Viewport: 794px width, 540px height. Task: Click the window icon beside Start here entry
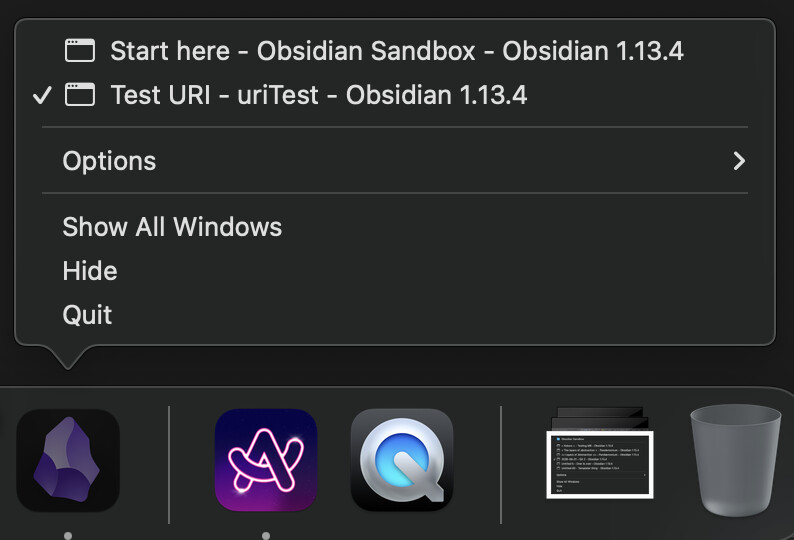pyautogui.click(x=80, y=51)
